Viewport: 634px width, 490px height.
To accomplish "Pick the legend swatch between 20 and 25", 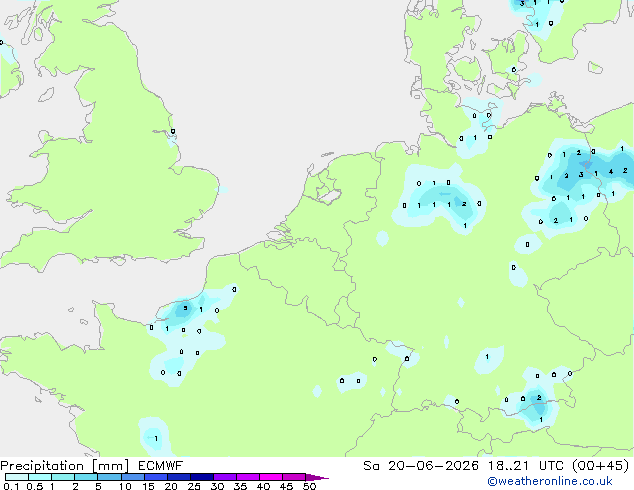I will 179,477.
